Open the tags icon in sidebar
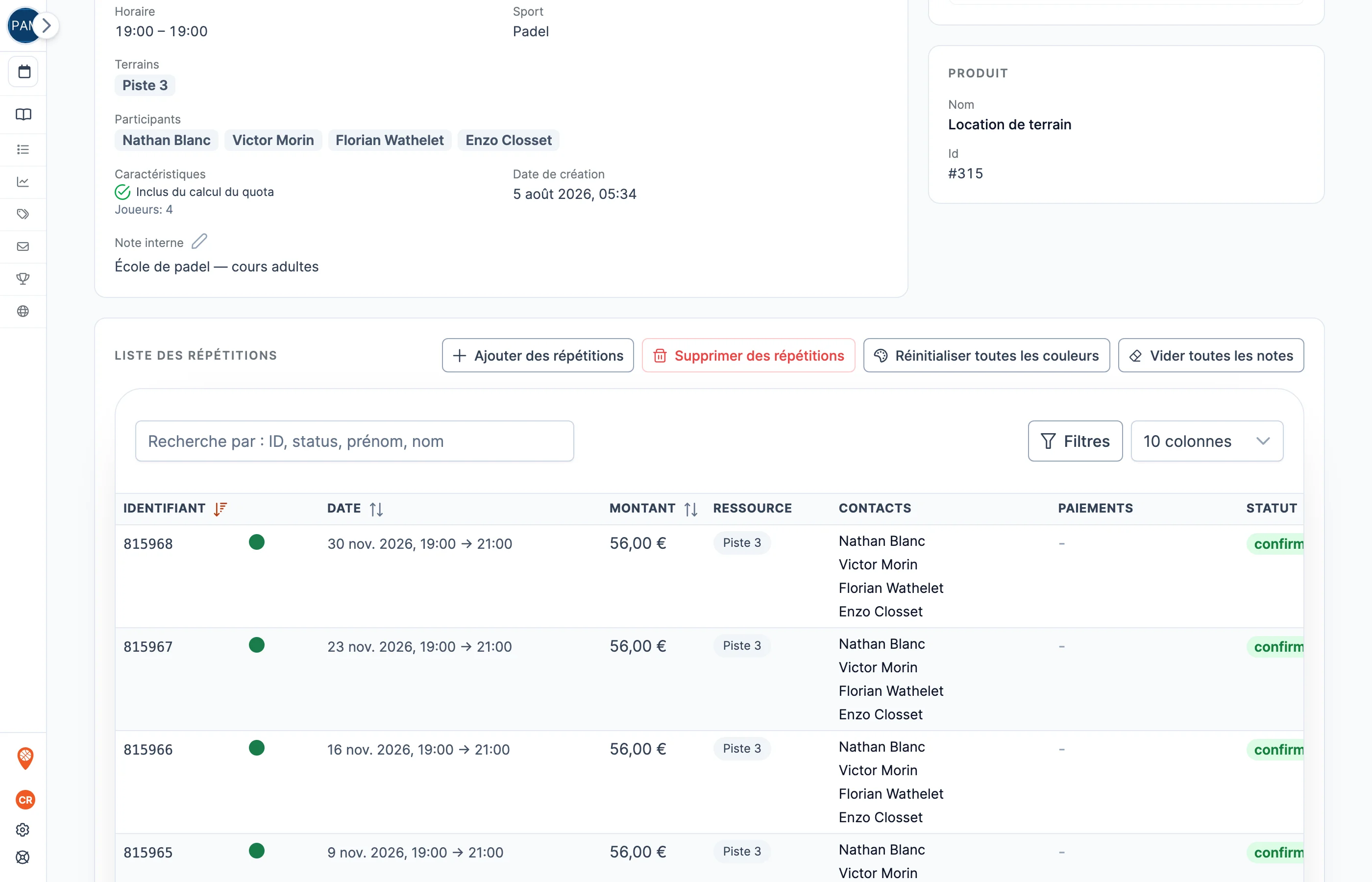 click(x=23, y=214)
